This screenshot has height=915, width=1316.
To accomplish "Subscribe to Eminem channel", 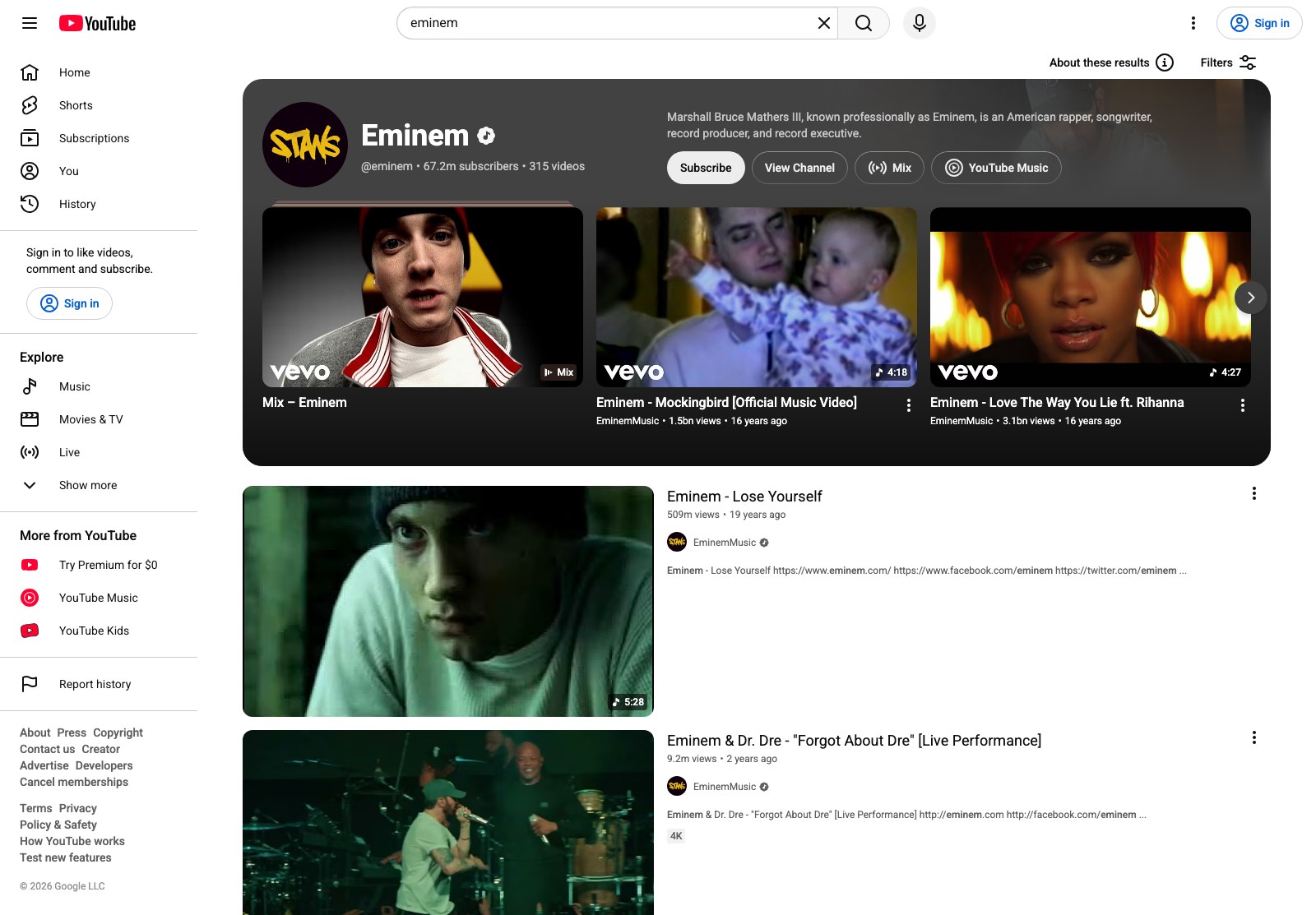I will (x=706, y=168).
